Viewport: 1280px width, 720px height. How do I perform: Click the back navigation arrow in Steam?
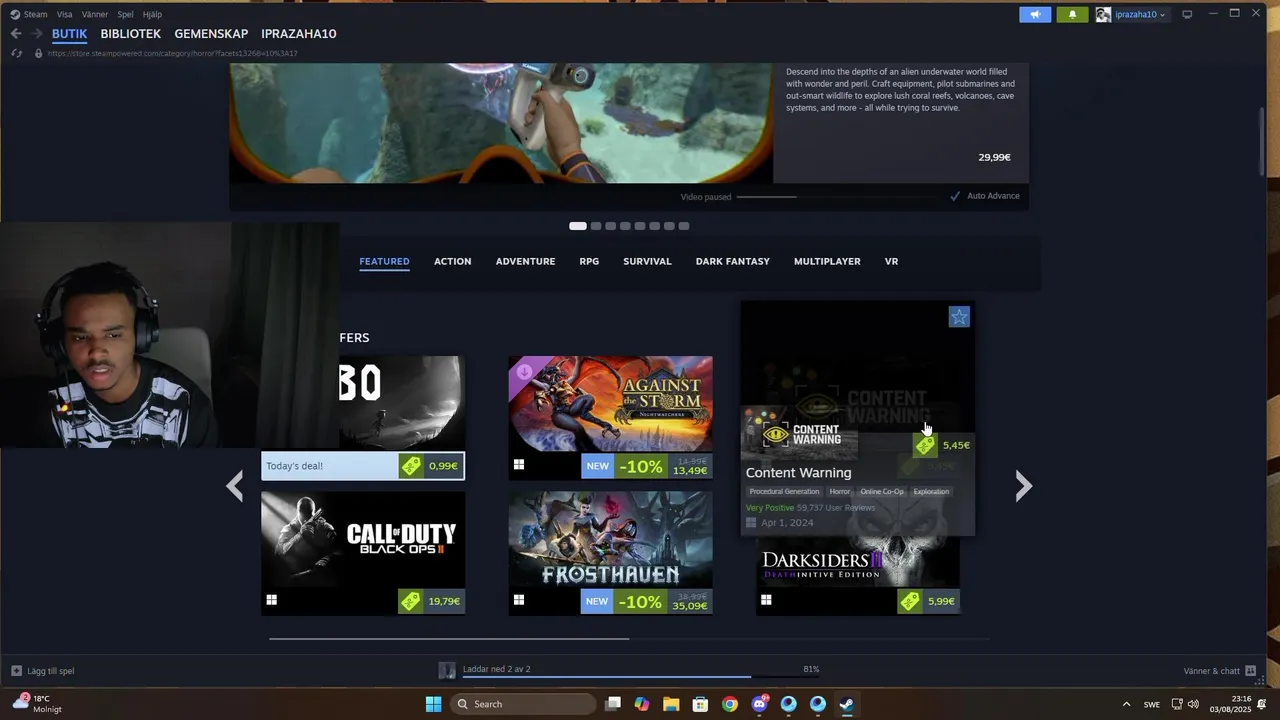click(16, 34)
